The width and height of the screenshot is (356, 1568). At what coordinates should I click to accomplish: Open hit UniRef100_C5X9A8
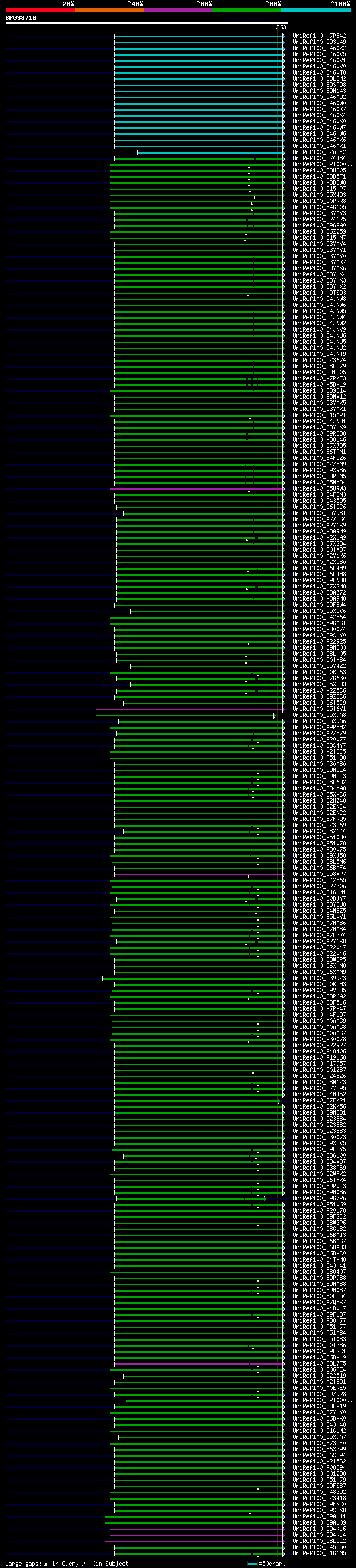pos(319,715)
